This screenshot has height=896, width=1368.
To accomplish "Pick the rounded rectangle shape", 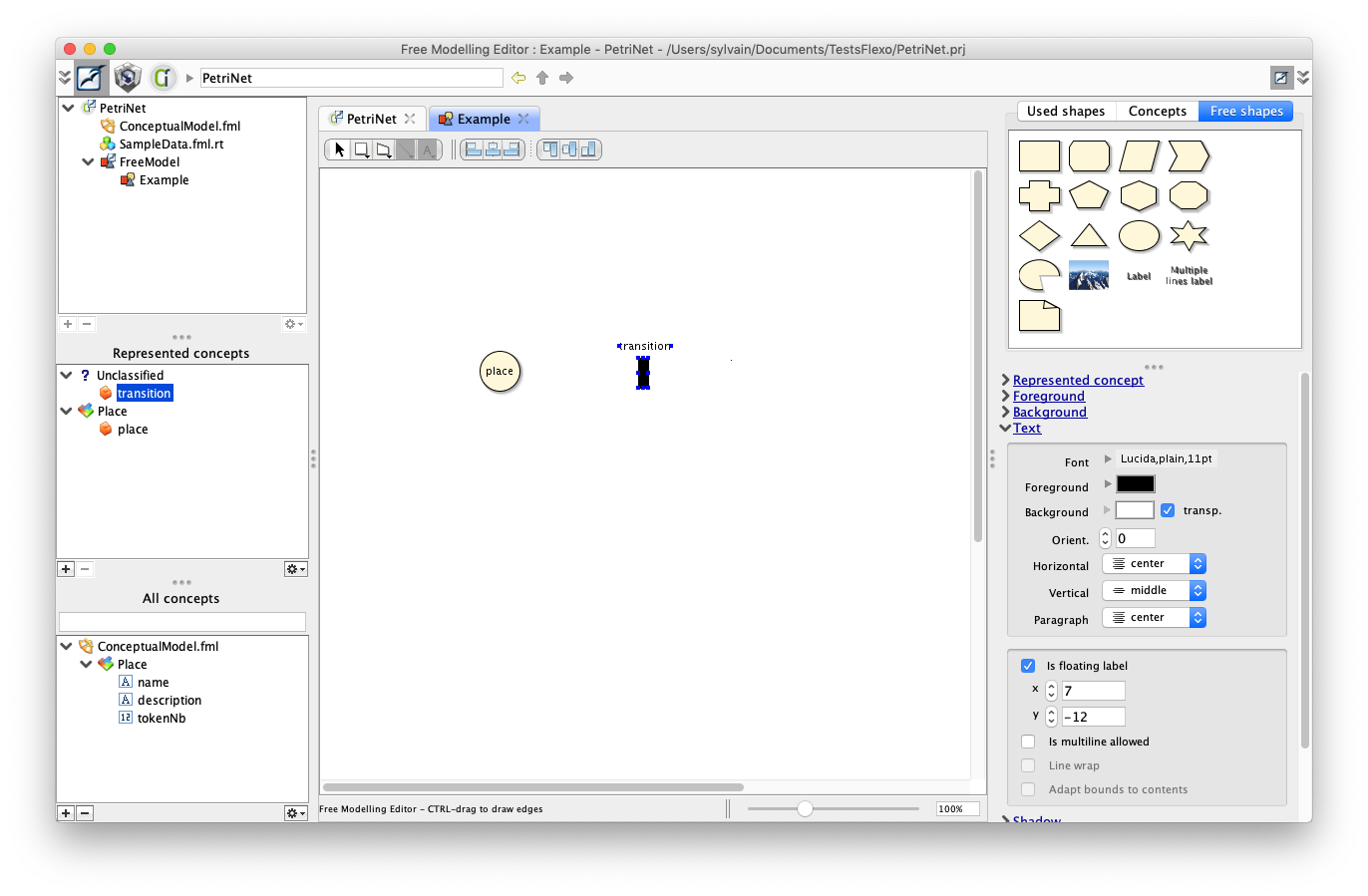I will click(x=1089, y=156).
